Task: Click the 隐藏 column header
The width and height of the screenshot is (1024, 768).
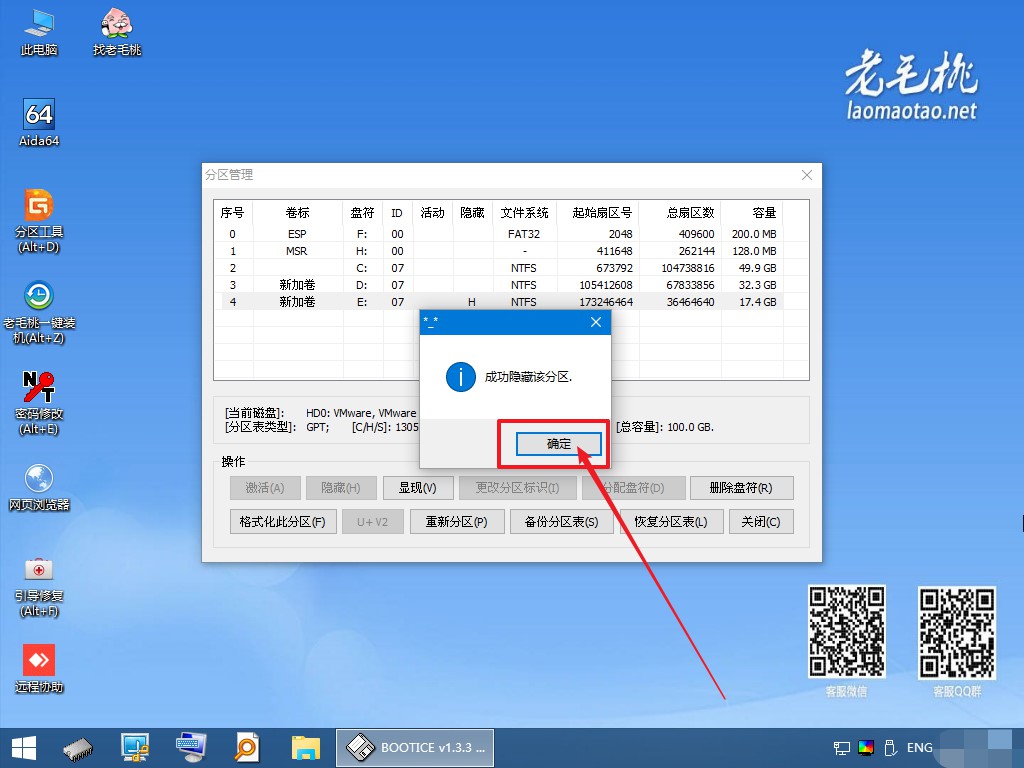Action: (472, 213)
